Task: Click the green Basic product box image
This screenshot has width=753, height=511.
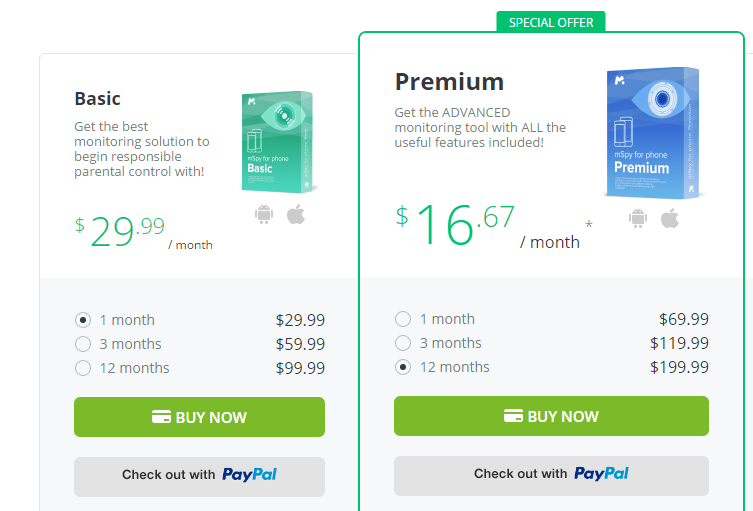Action: [277, 142]
